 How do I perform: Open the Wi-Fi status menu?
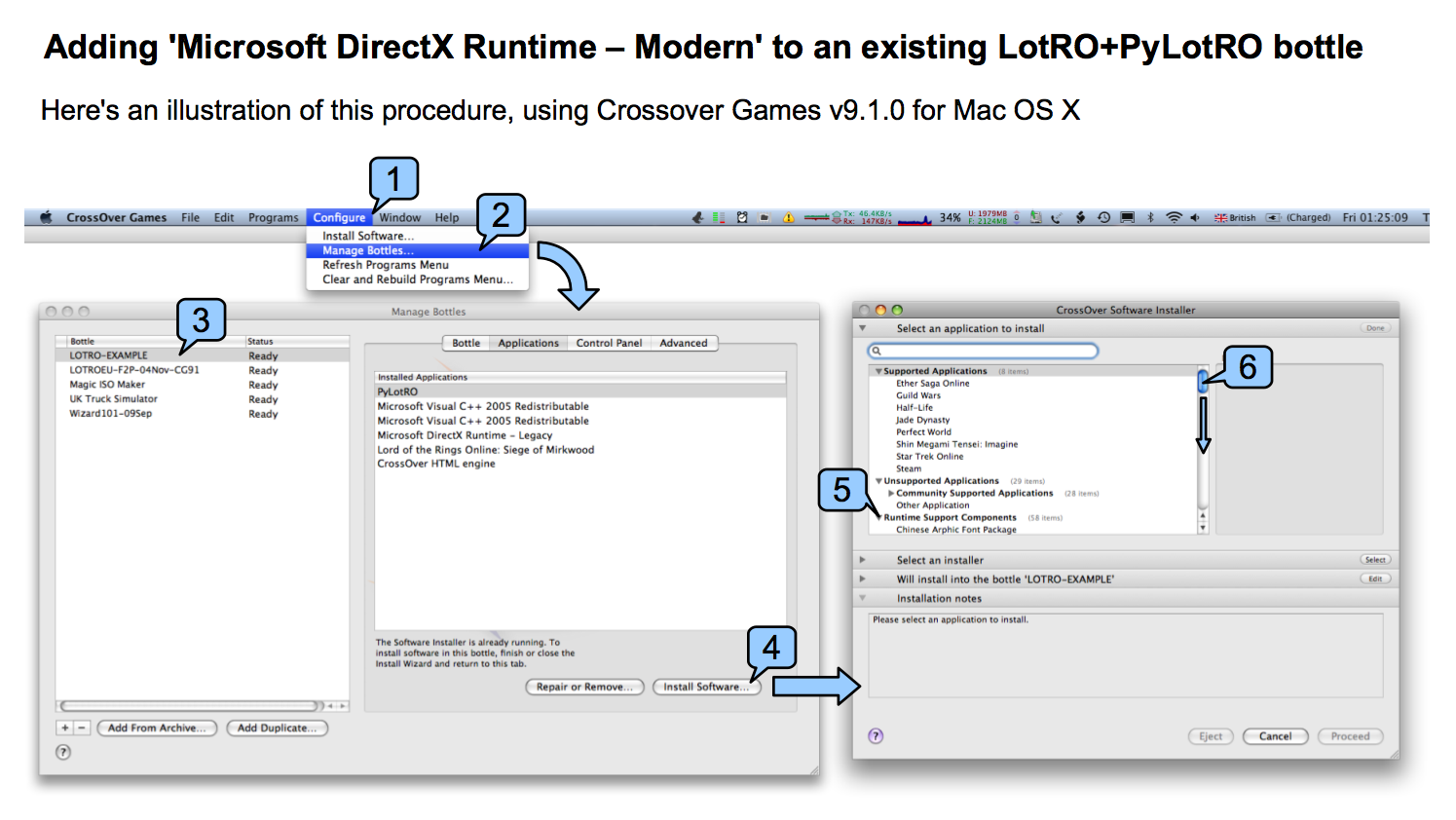pyautogui.click(x=1174, y=217)
